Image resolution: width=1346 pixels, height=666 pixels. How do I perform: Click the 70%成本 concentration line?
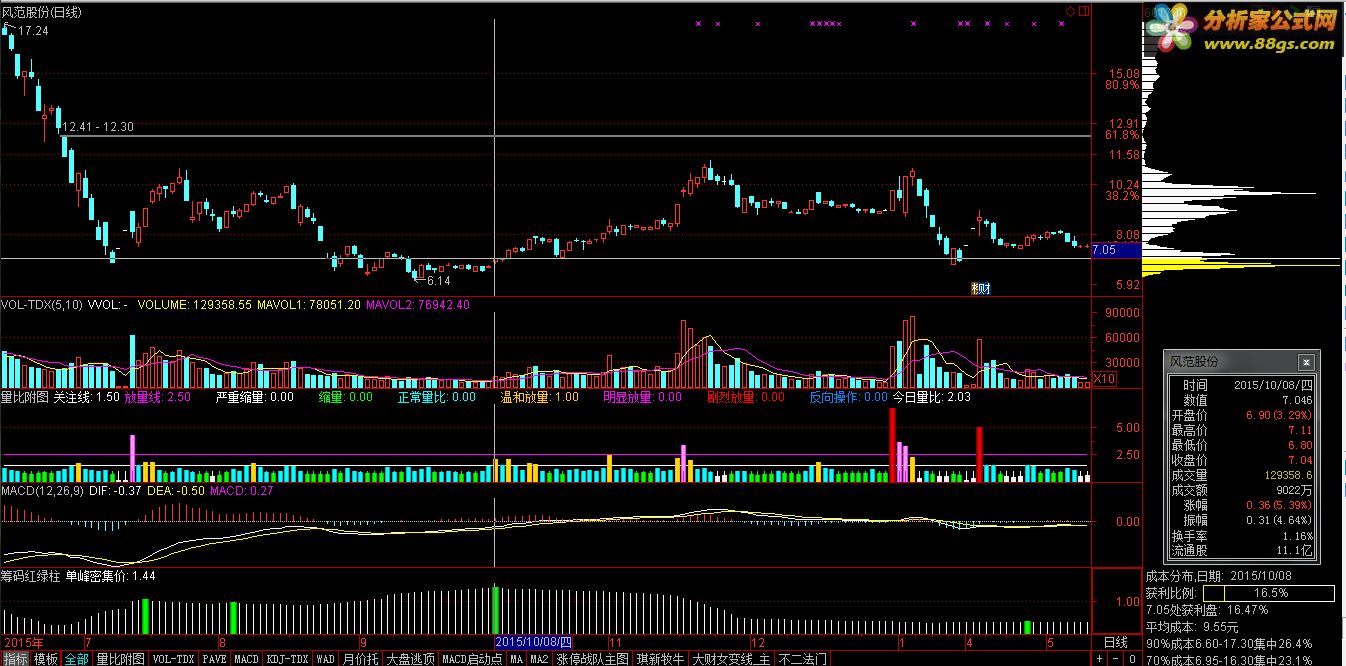1229,659
